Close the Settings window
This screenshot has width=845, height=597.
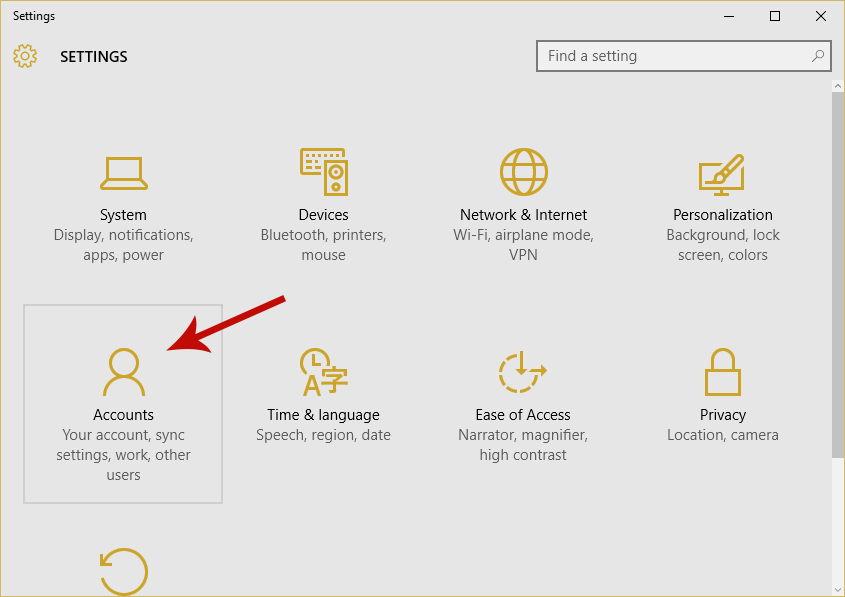coord(820,16)
